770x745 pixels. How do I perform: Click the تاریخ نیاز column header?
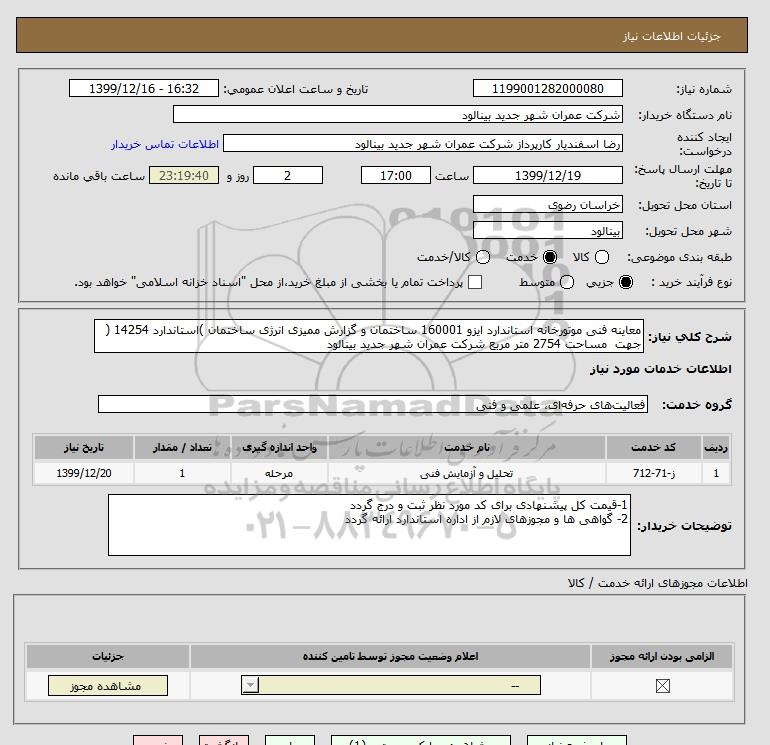84,447
